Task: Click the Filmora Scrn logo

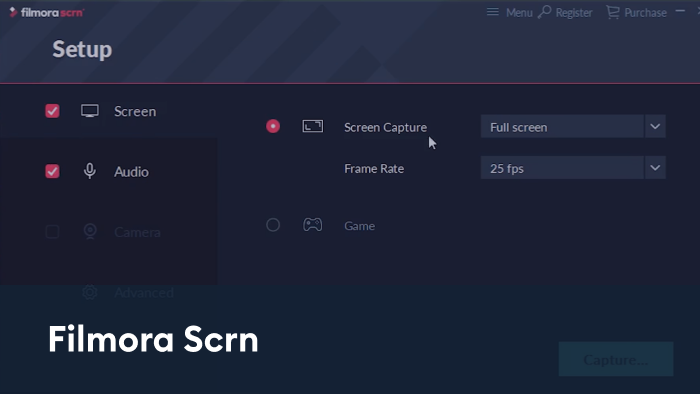Action: pyautogui.click(x=46, y=12)
